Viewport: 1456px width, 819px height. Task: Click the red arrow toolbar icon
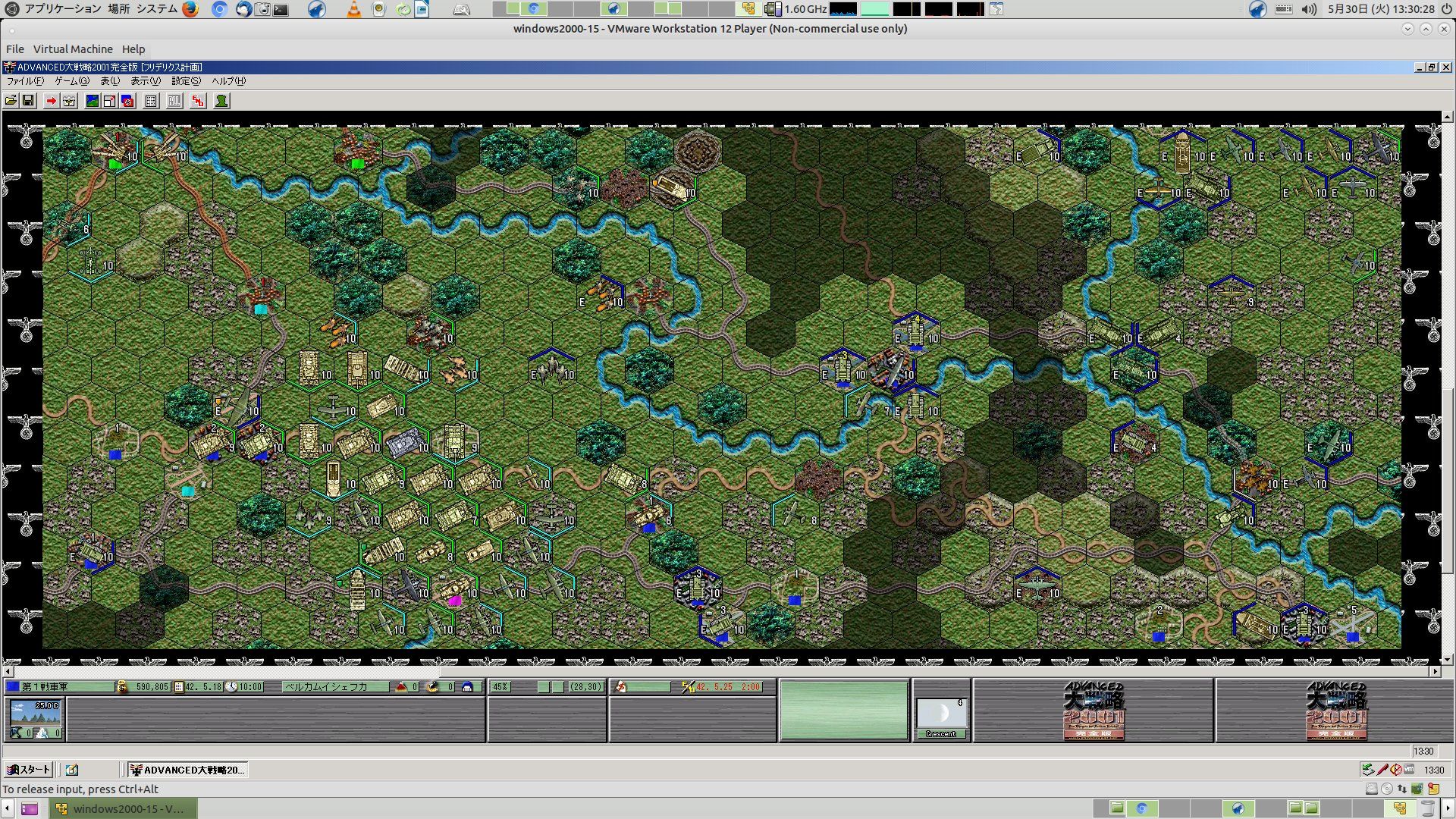coord(51,101)
